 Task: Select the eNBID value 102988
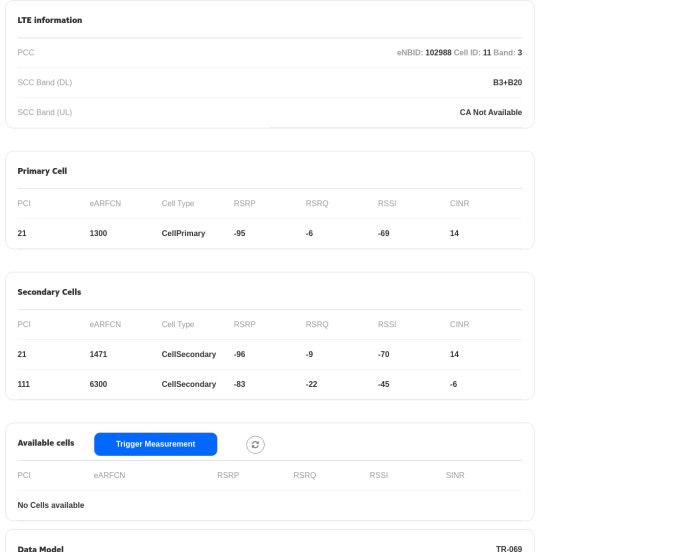[x=438, y=52]
